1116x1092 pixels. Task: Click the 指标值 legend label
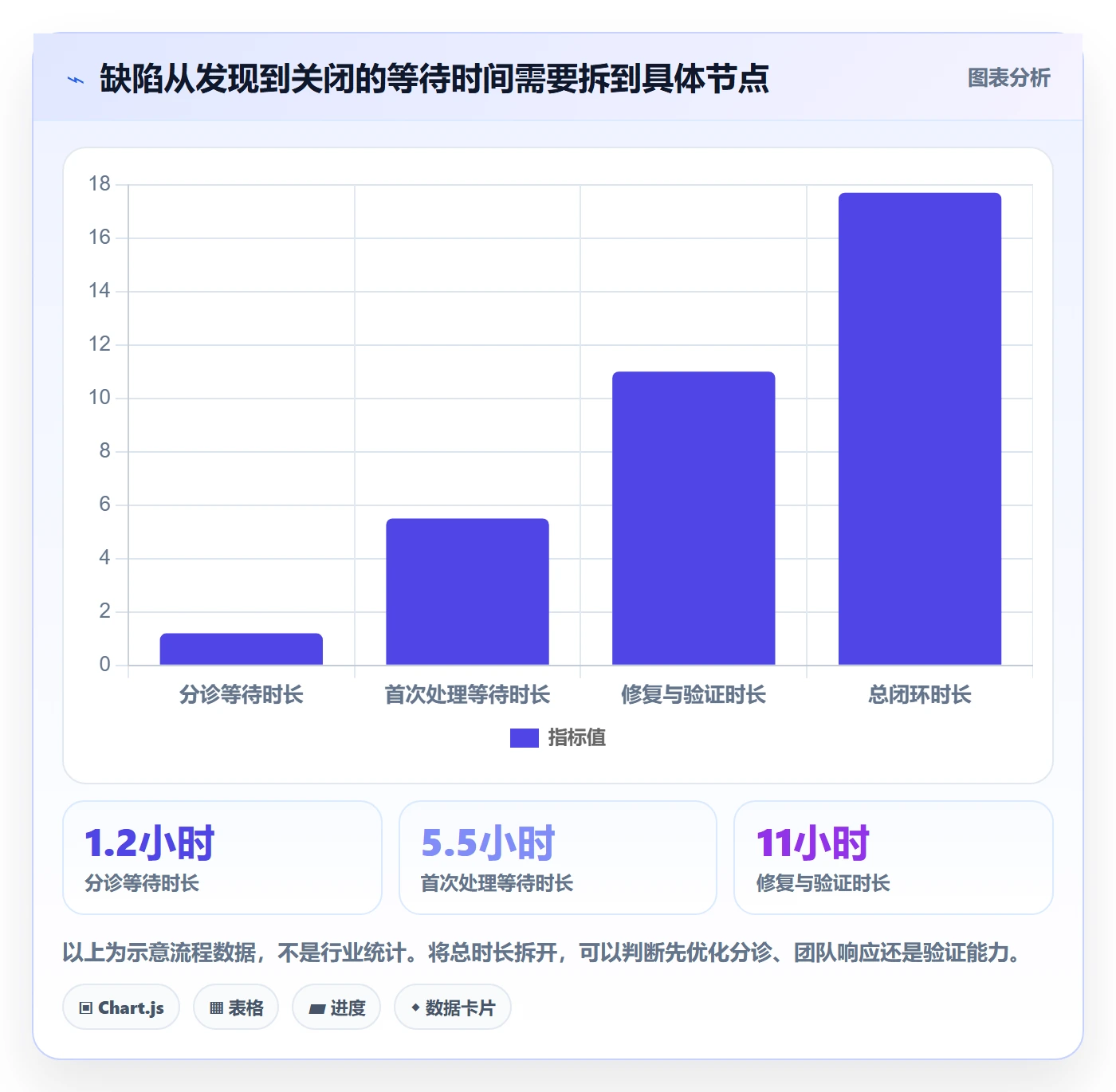click(577, 738)
